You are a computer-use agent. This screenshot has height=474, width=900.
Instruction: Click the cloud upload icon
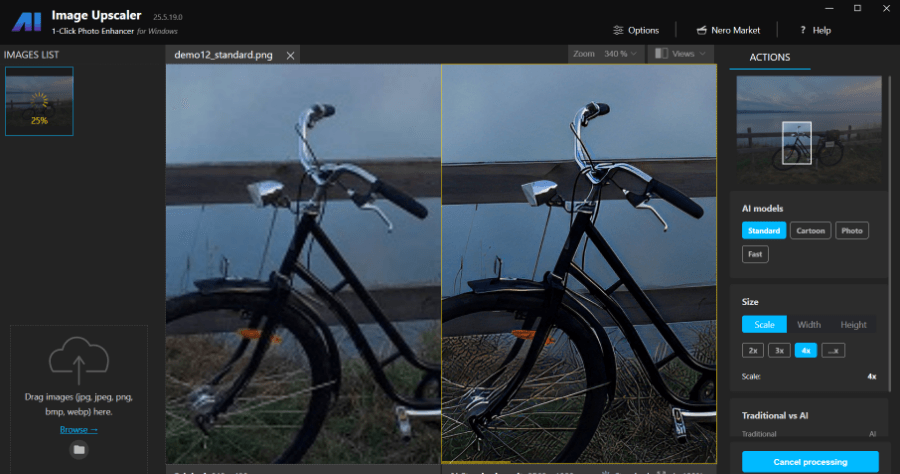tap(79, 360)
